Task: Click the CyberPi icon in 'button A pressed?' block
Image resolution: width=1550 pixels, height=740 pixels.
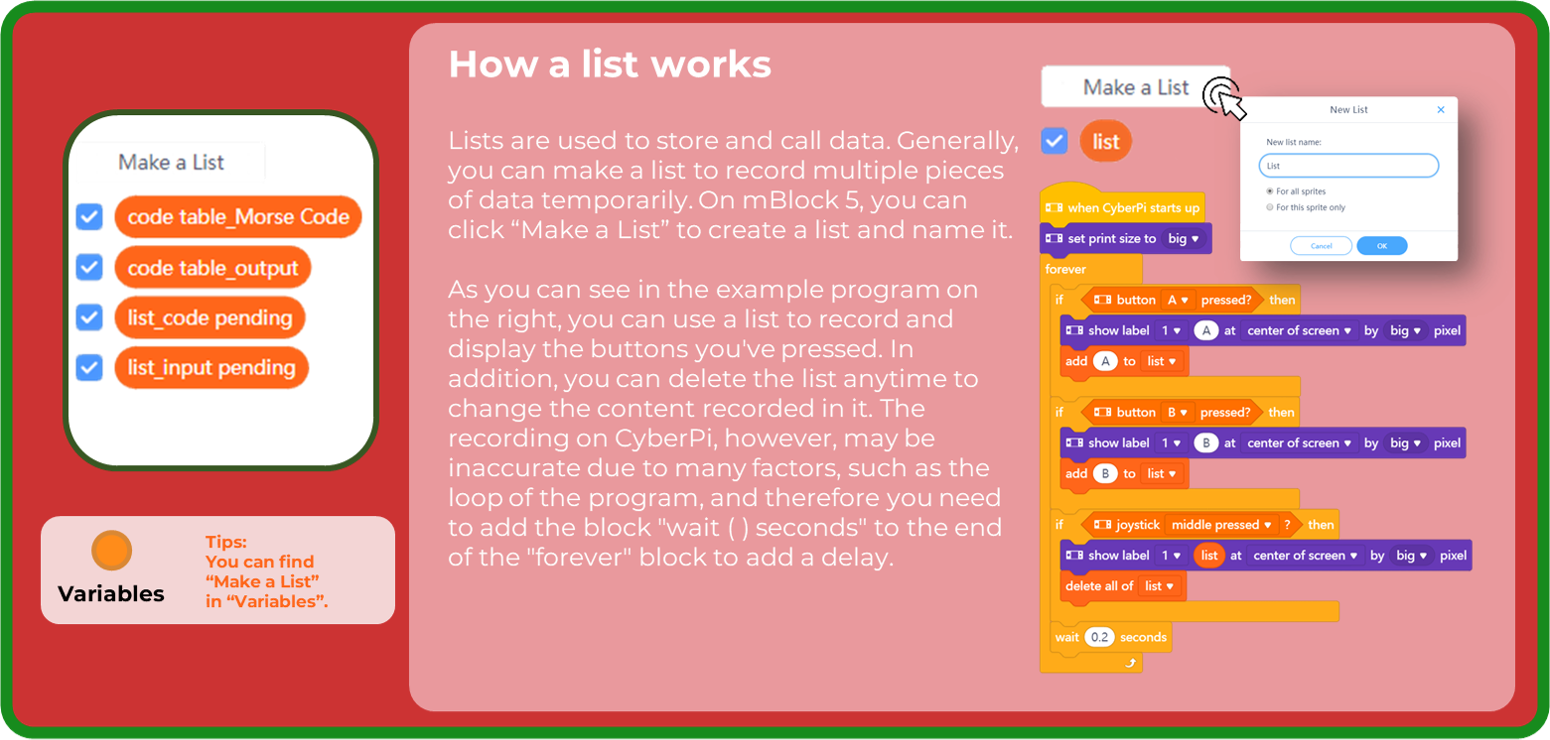Action: [x=1101, y=300]
